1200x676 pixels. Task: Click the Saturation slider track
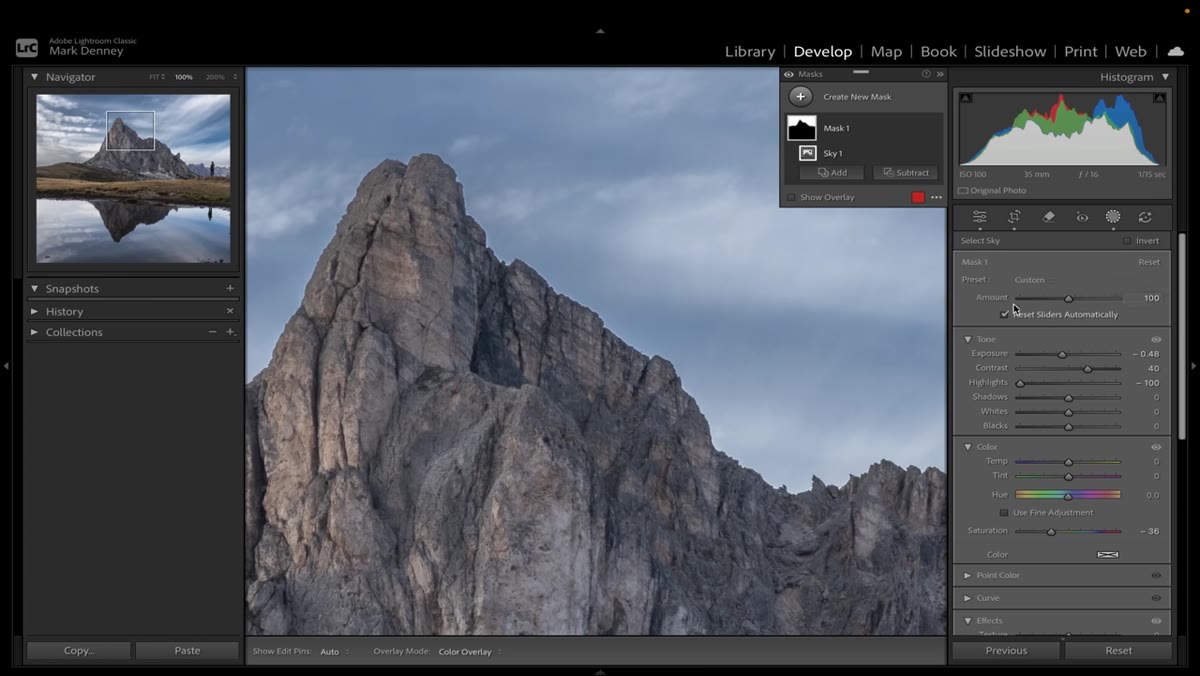click(x=1068, y=531)
